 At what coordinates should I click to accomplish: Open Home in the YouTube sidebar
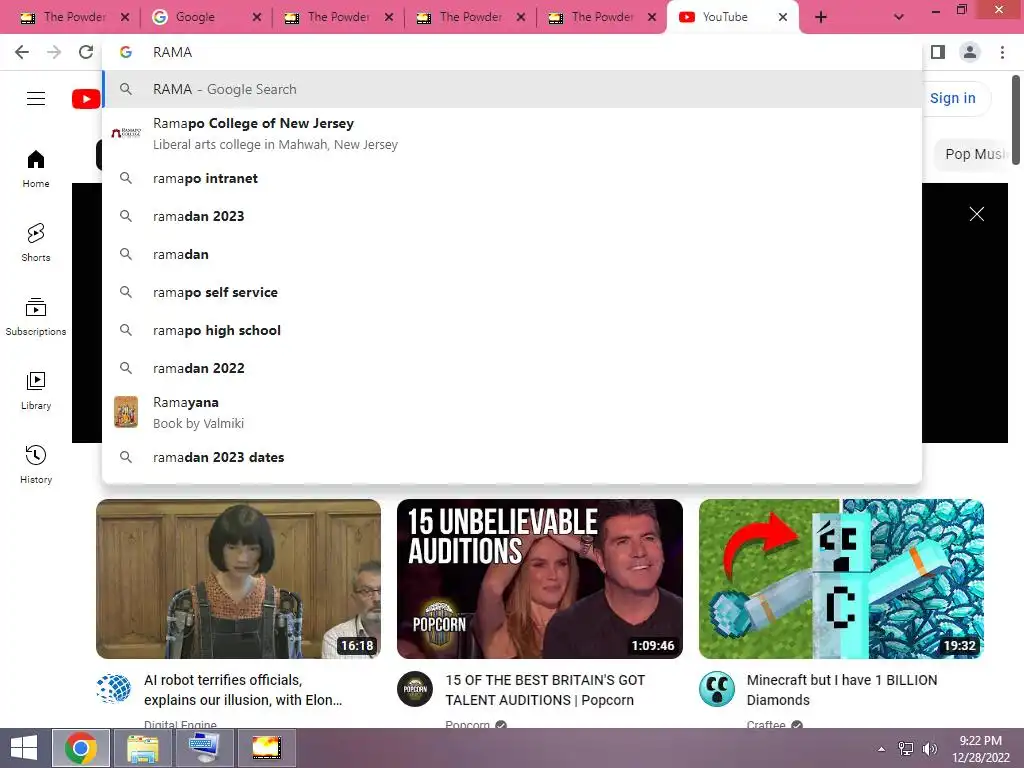click(36, 169)
